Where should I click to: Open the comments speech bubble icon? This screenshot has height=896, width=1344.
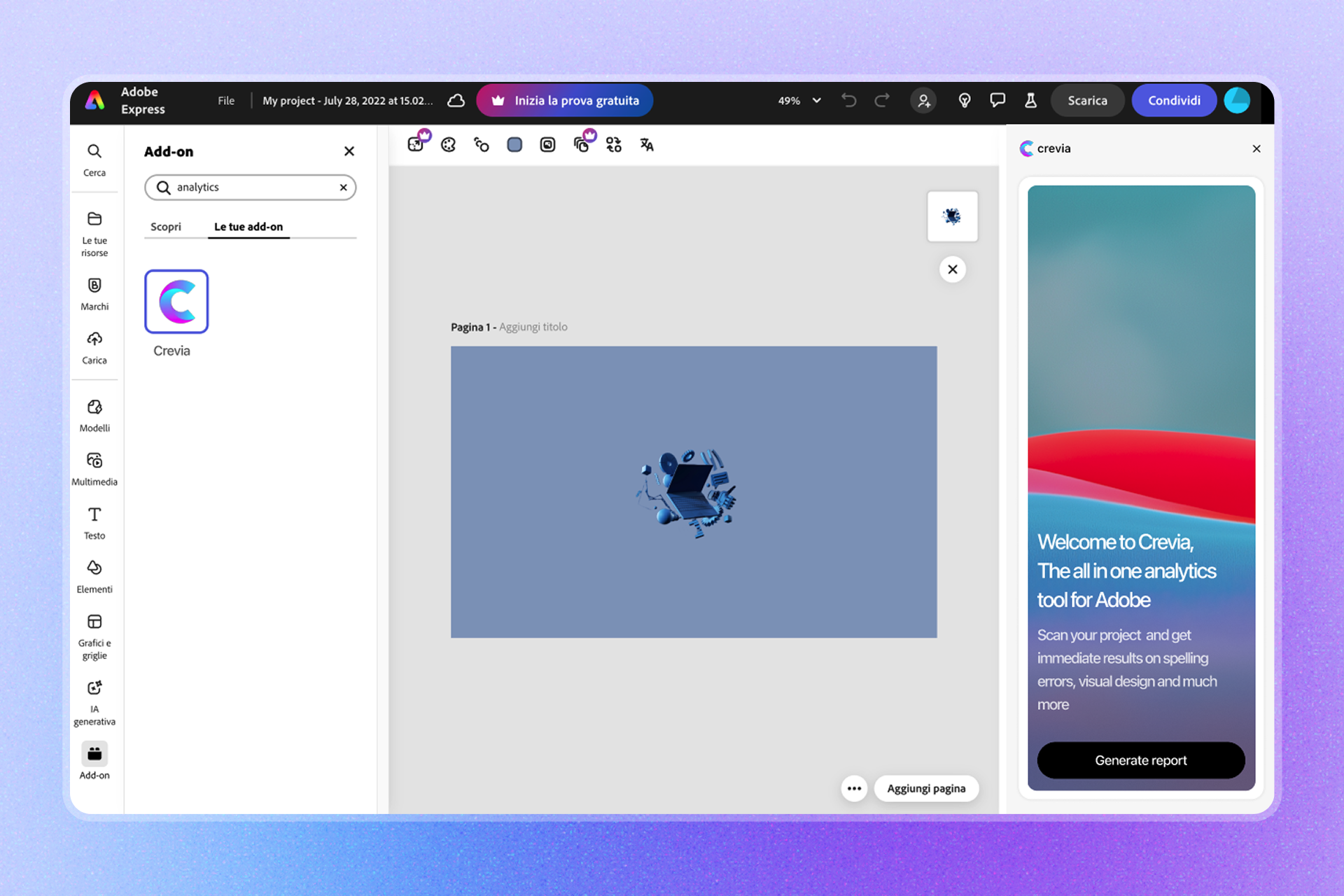click(997, 101)
